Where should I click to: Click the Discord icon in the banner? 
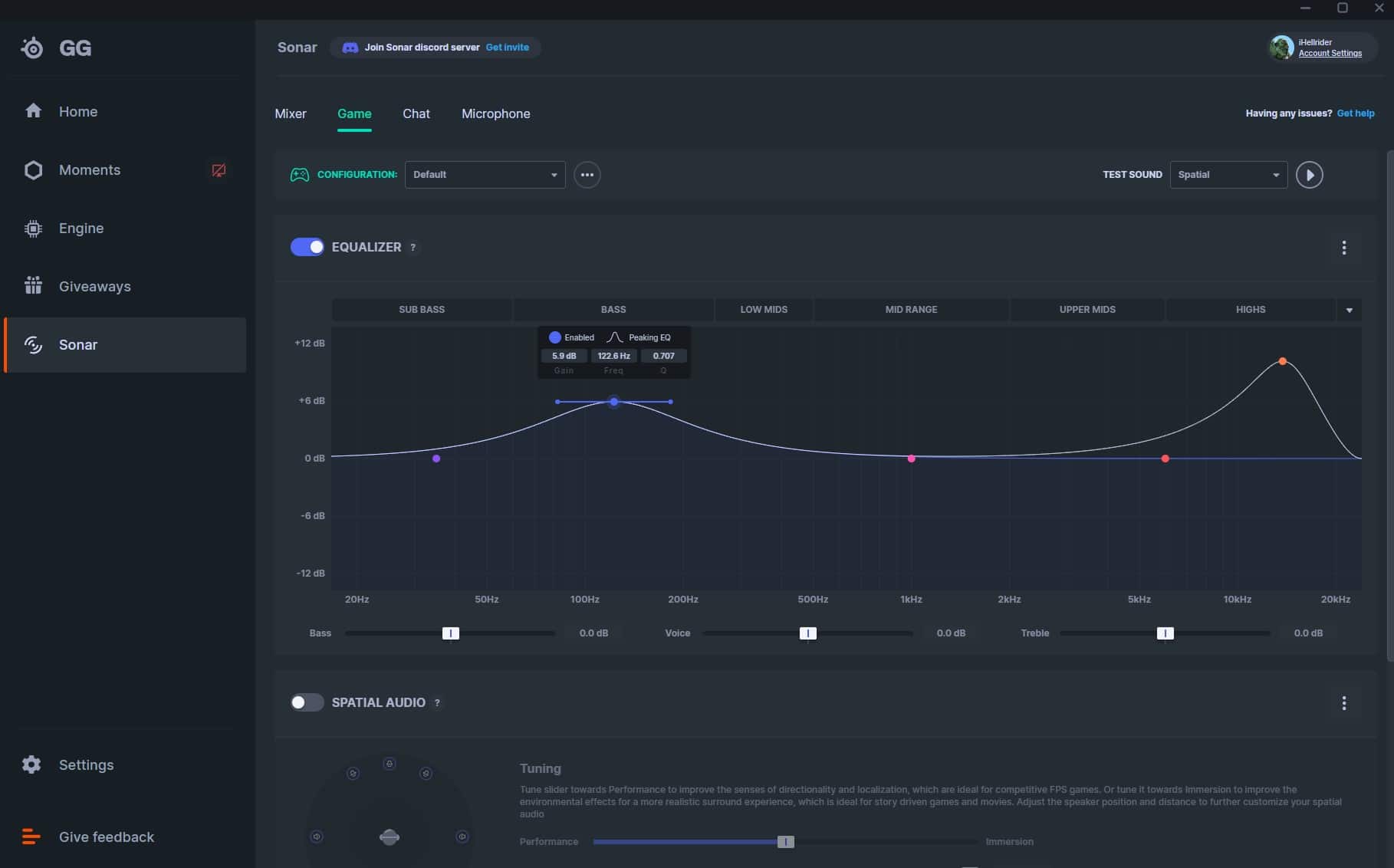[350, 48]
